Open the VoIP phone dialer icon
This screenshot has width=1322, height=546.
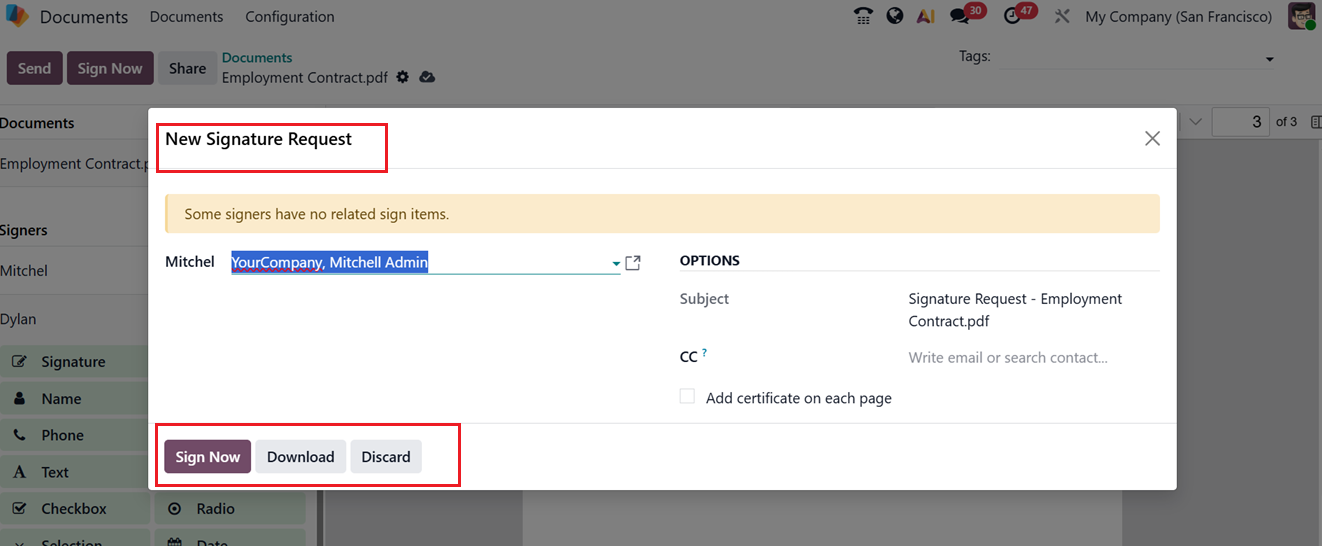pyautogui.click(x=863, y=16)
